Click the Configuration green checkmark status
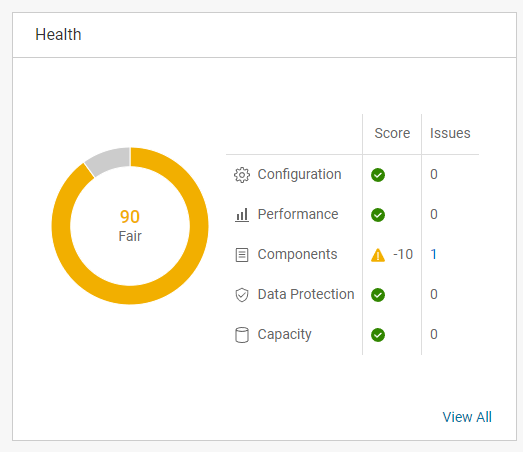523x452 pixels. pyautogui.click(x=378, y=175)
